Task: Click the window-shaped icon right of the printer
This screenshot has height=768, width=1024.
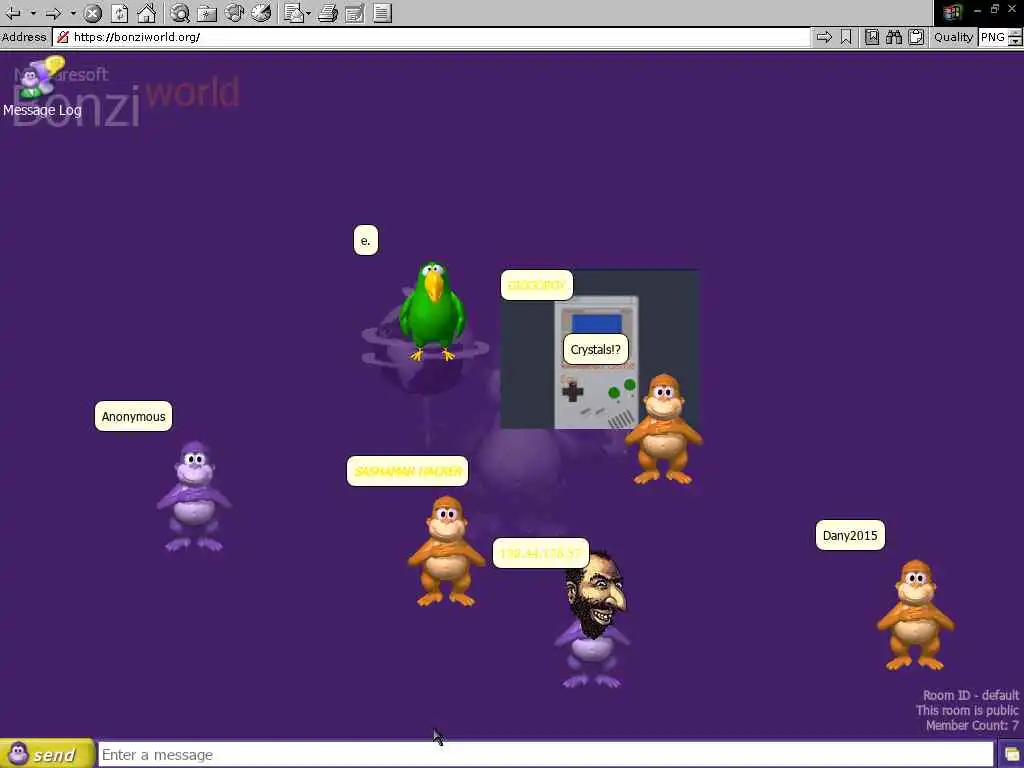Action: click(355, 13)
